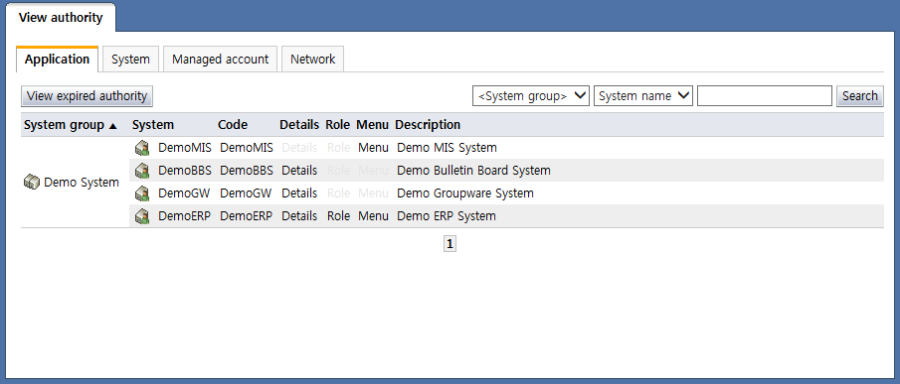Click the Role column header
Viewport: 900px width, 384px height.
point(338,125)
